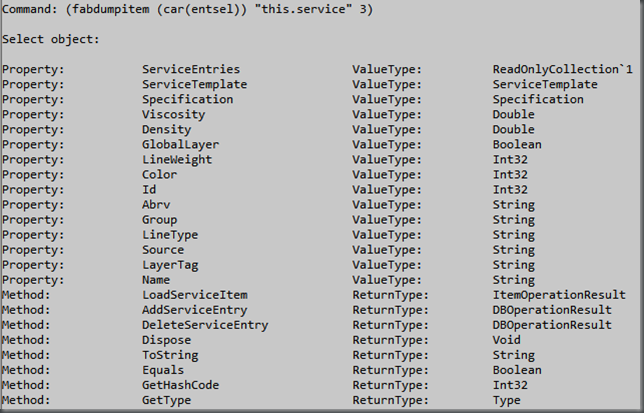Viewport: 644px width, 413px height.
Task: Select the GlobalLayer property name
Action: [180, 145]
